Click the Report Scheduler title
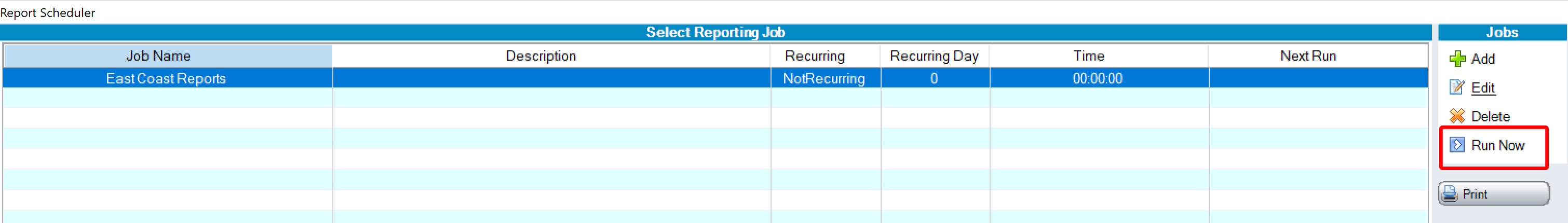This screenshot has width=1568, height=223. [x=47, y=13]
